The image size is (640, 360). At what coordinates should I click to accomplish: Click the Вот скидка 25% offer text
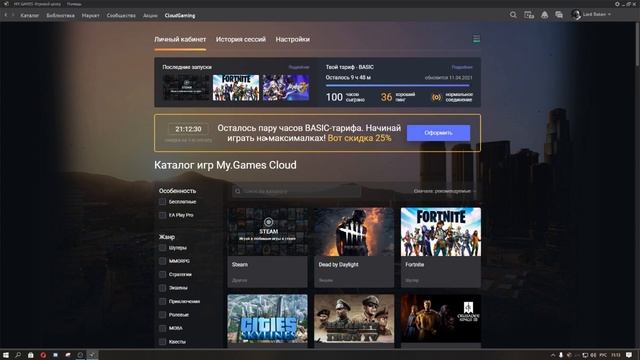click(359, 138)
